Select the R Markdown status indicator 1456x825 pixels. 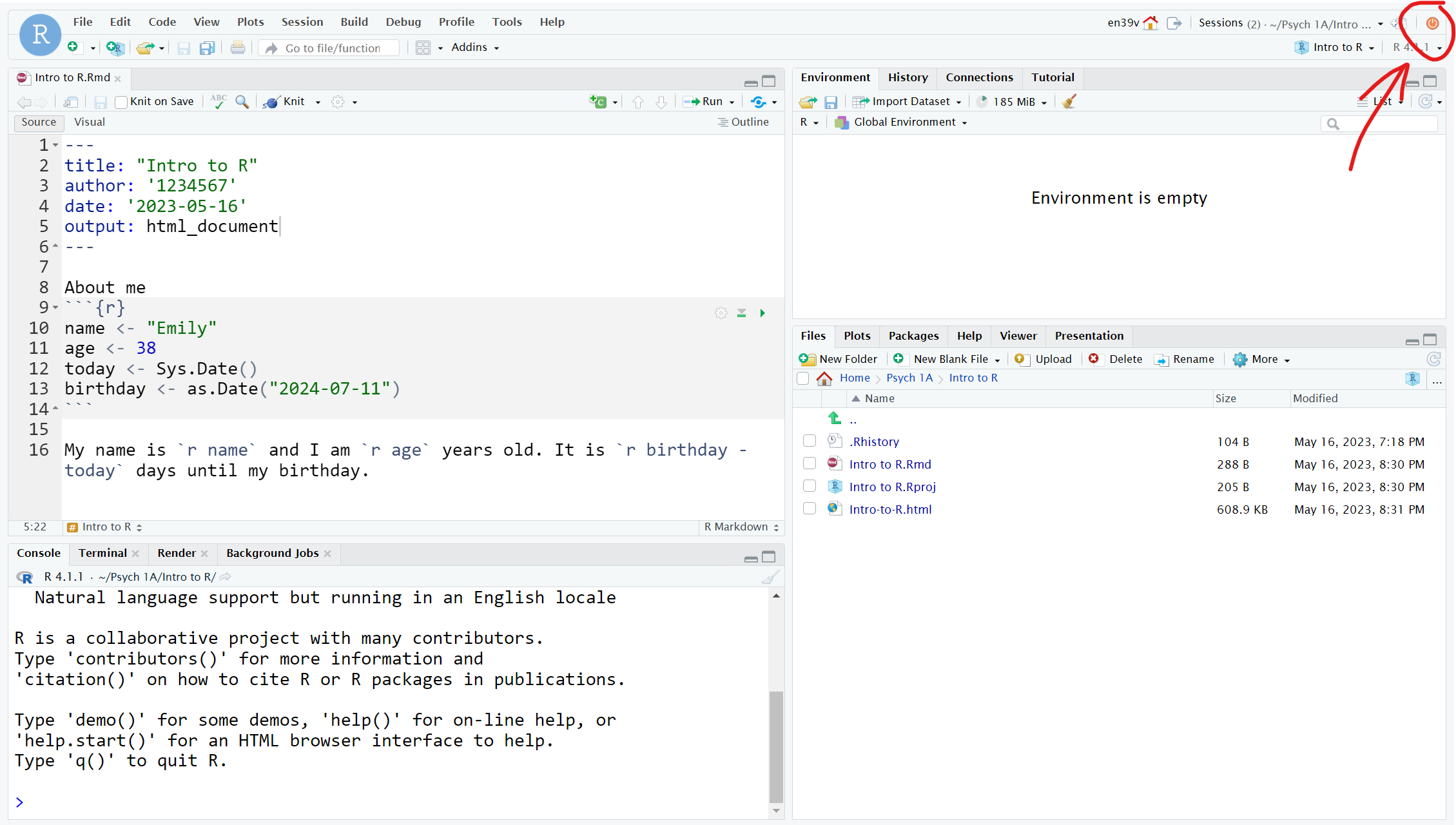(739, 527)
